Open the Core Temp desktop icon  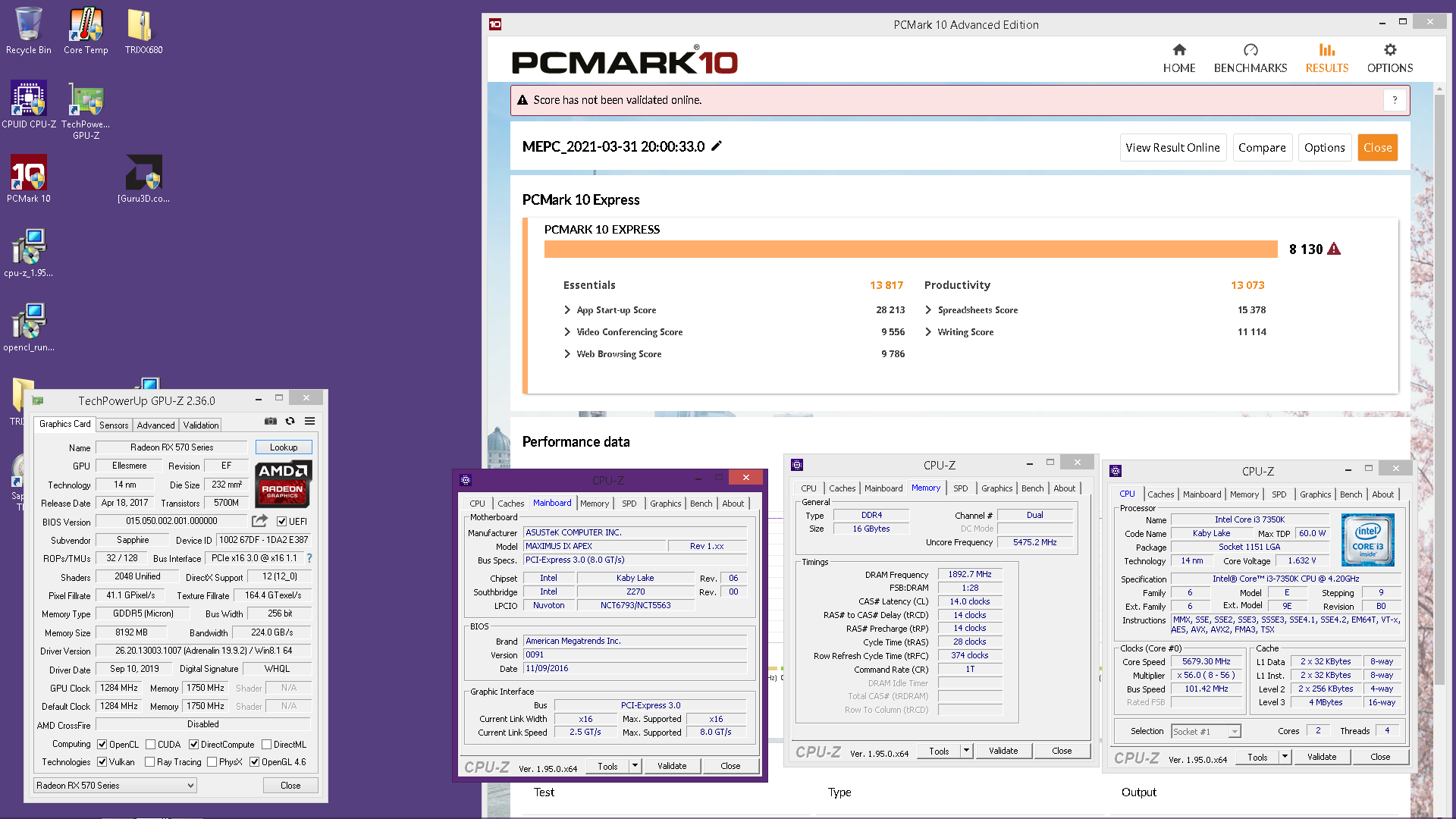point(86,30)
